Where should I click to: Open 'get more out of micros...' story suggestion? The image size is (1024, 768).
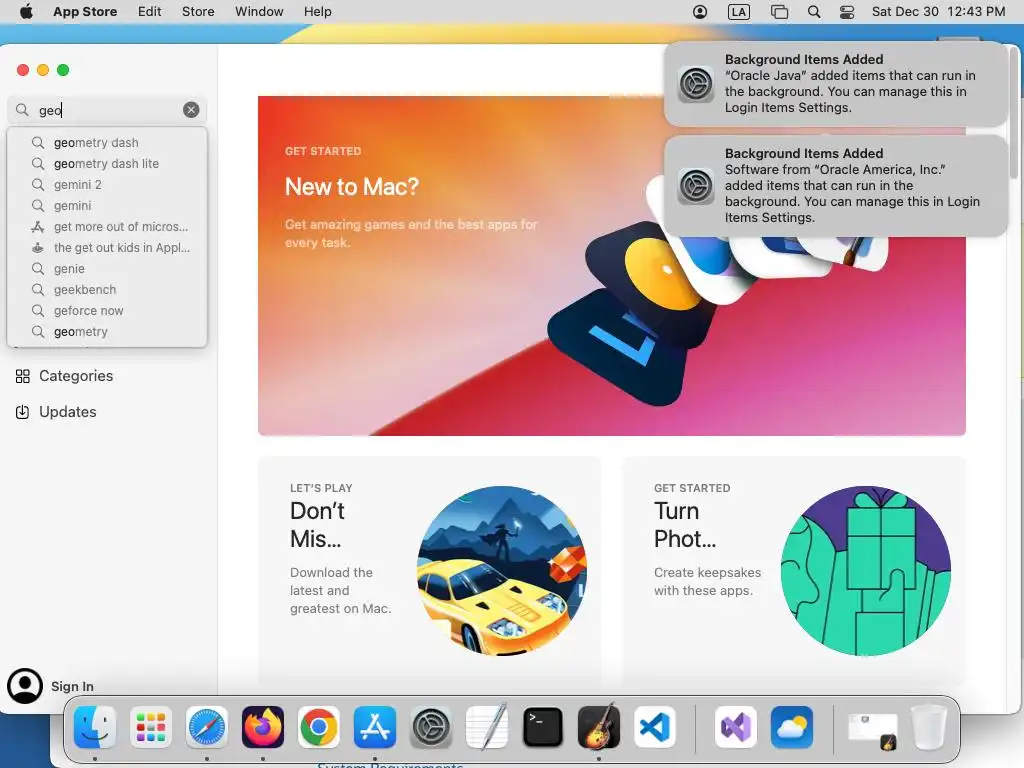(108, 227)
